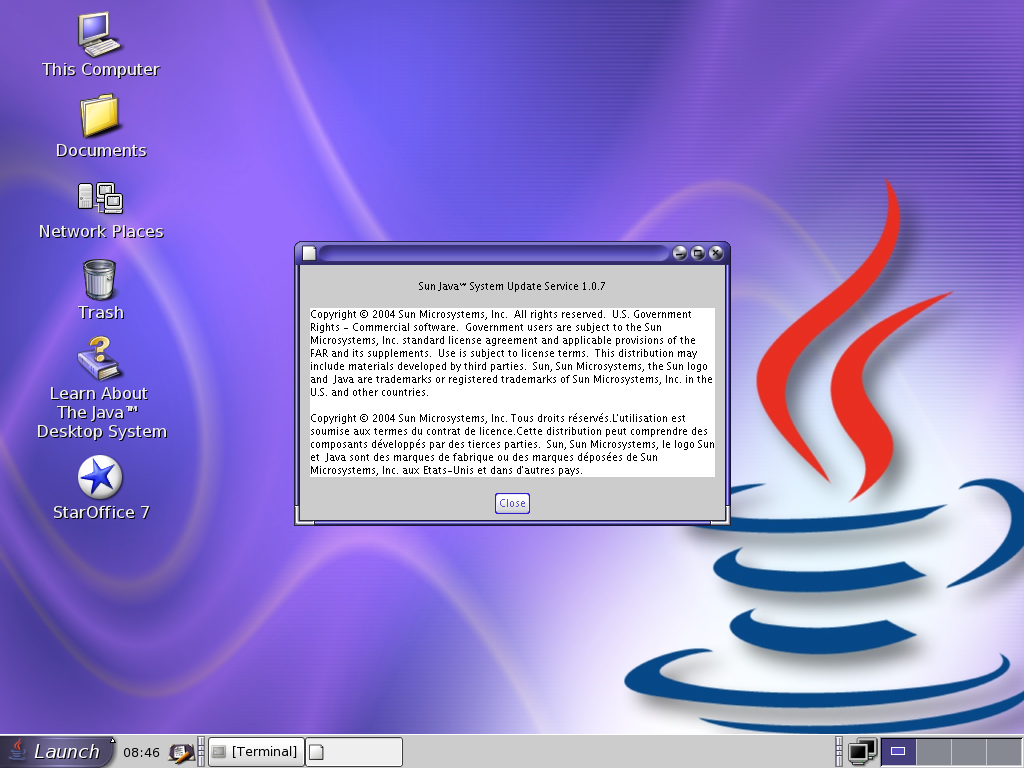The width and height of the screenshot is (1024, 768).
Task: Click the Sun Java System Update Service 1.0.7 heading
Action: coord(511,286)
